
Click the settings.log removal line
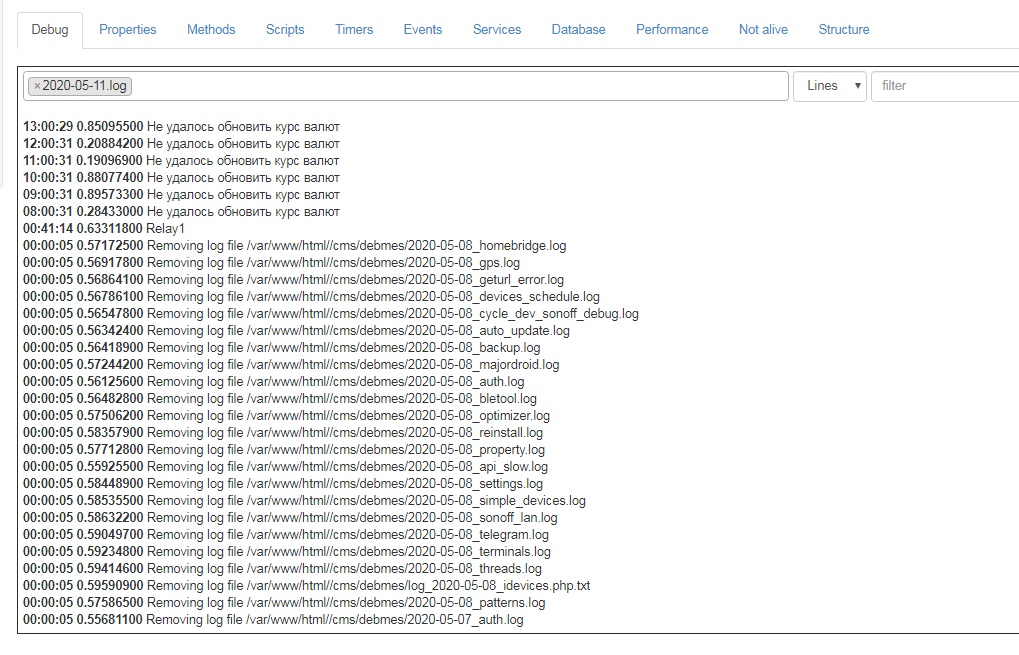click(283, 483)
